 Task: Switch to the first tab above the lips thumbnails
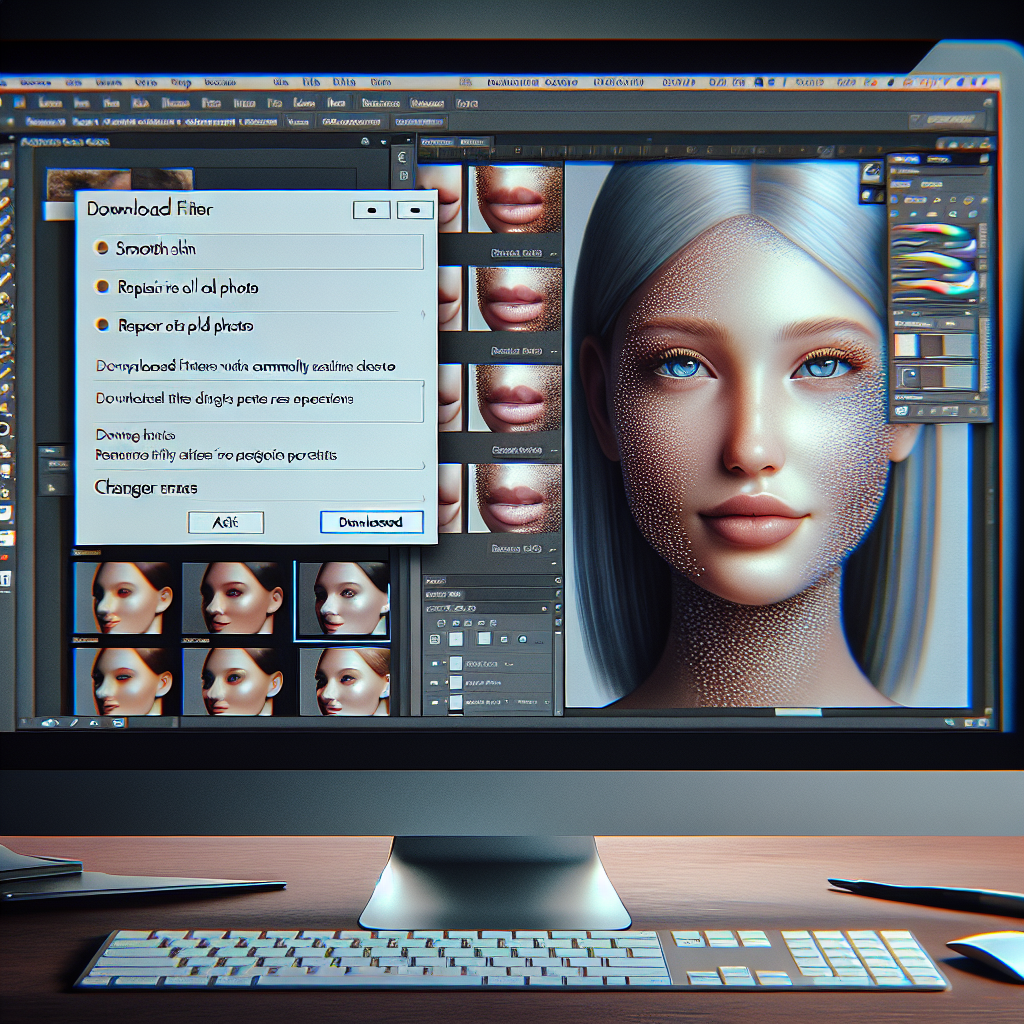pyautogui.click(x=437, y=142)
